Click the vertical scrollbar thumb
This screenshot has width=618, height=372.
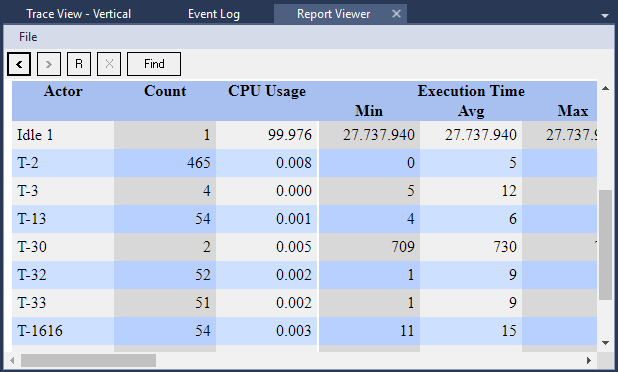[605, 245]
